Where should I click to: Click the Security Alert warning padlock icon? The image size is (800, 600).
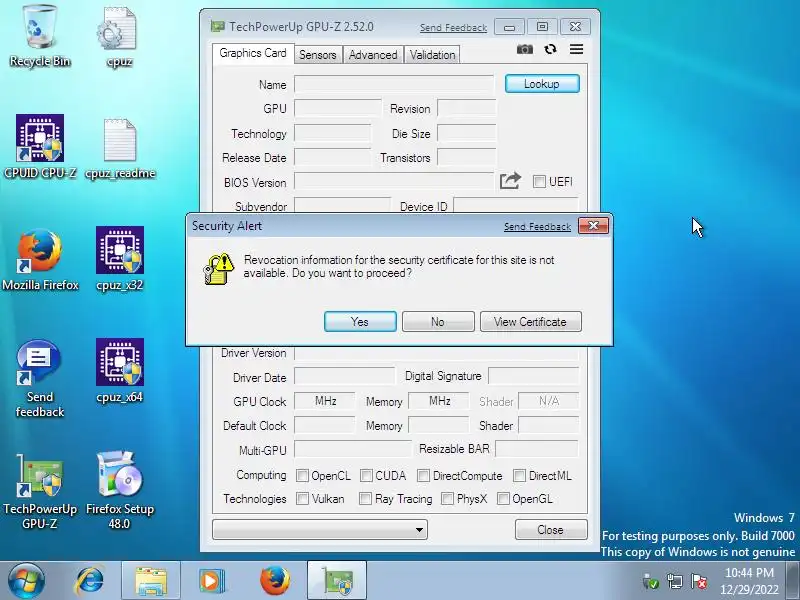[x=218, y=268]
